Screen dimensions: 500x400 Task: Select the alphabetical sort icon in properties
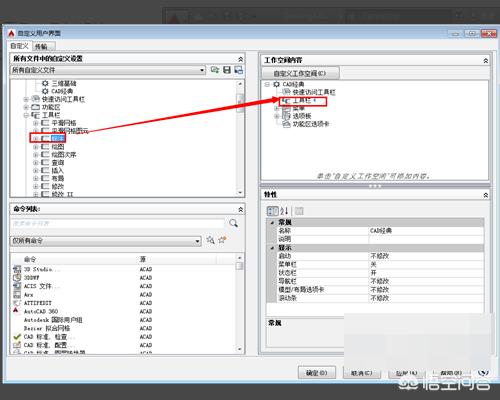[x=284, y=211]
